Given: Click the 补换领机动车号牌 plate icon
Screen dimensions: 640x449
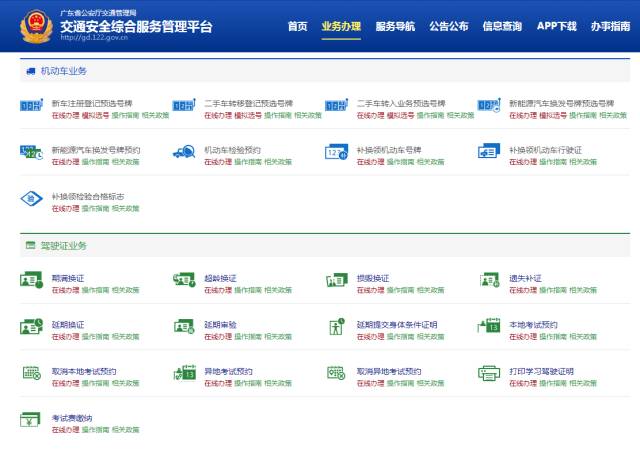Looking at the screenshot, I should click(336, 153).
